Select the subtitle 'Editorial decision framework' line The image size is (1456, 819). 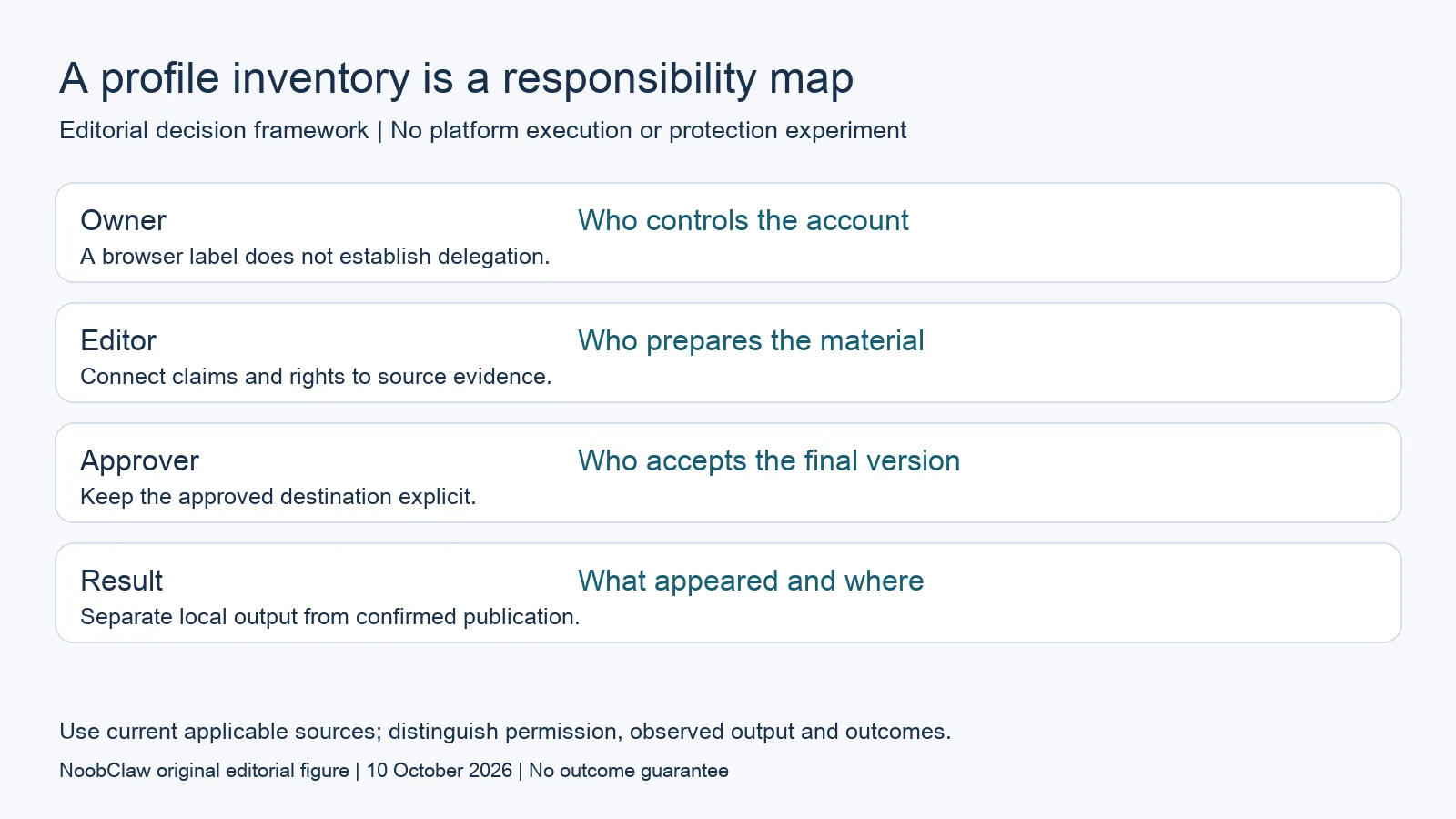(482, 130)
